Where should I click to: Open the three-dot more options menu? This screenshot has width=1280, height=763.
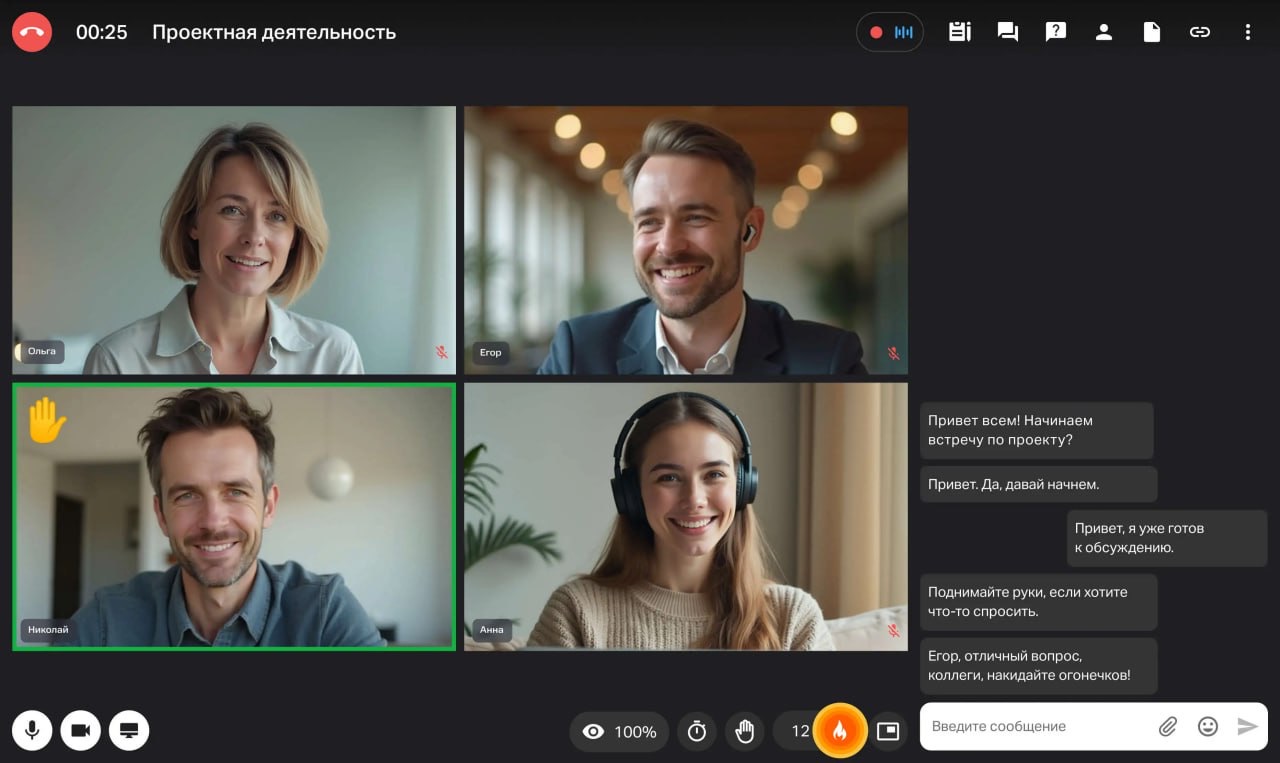point(1248,32)
